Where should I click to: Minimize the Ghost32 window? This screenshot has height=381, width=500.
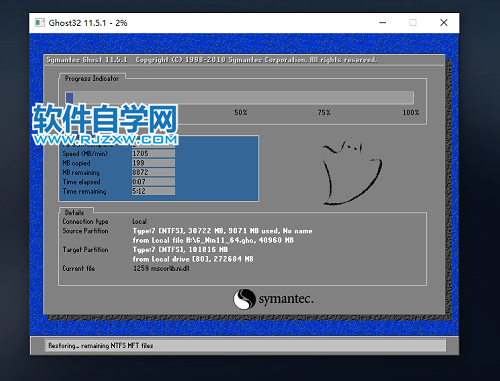383,23
